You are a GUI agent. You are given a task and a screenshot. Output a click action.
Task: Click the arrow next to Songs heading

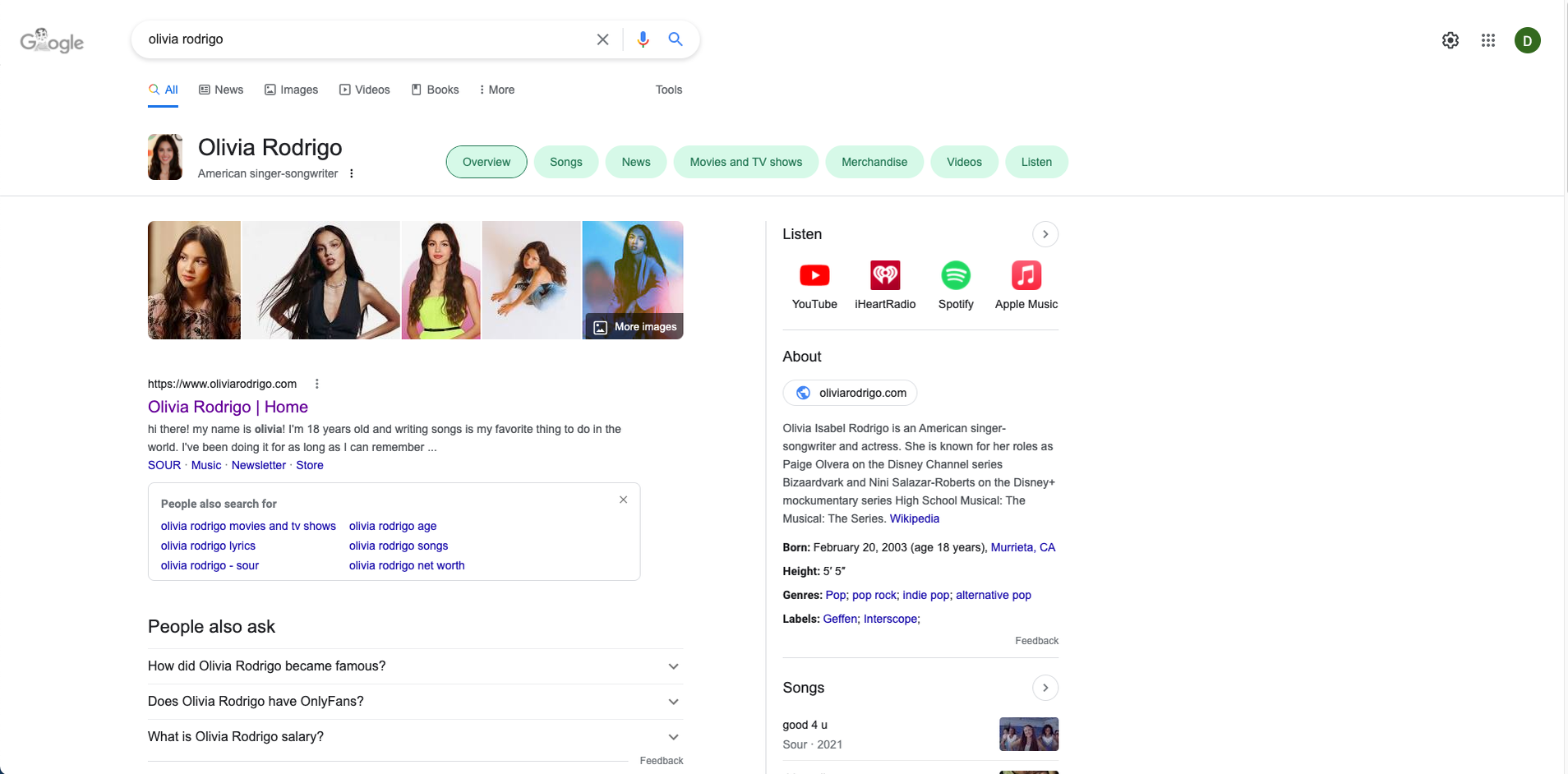click(1045, 688)
